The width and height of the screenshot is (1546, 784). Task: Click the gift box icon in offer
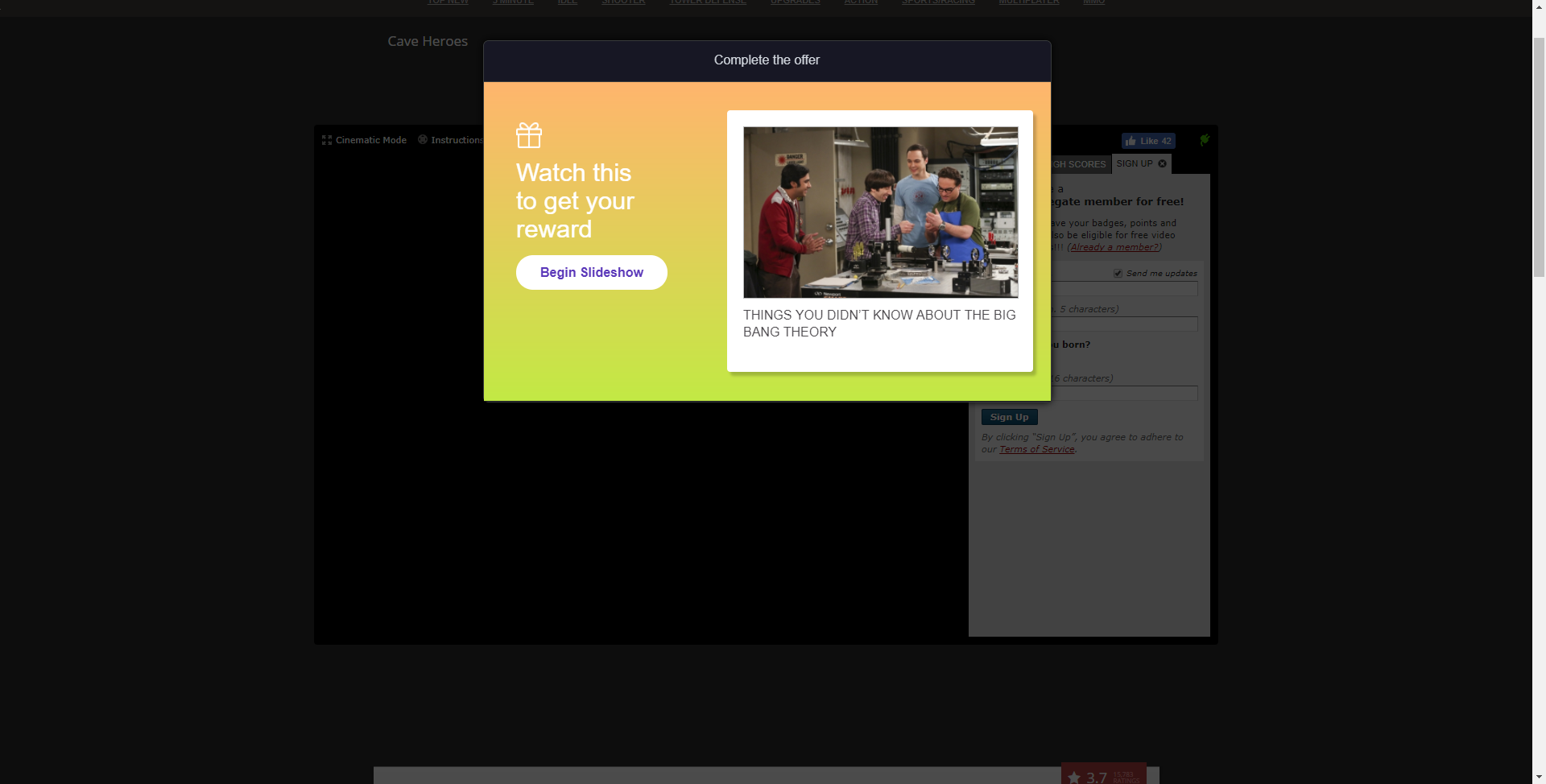[529, 135]
